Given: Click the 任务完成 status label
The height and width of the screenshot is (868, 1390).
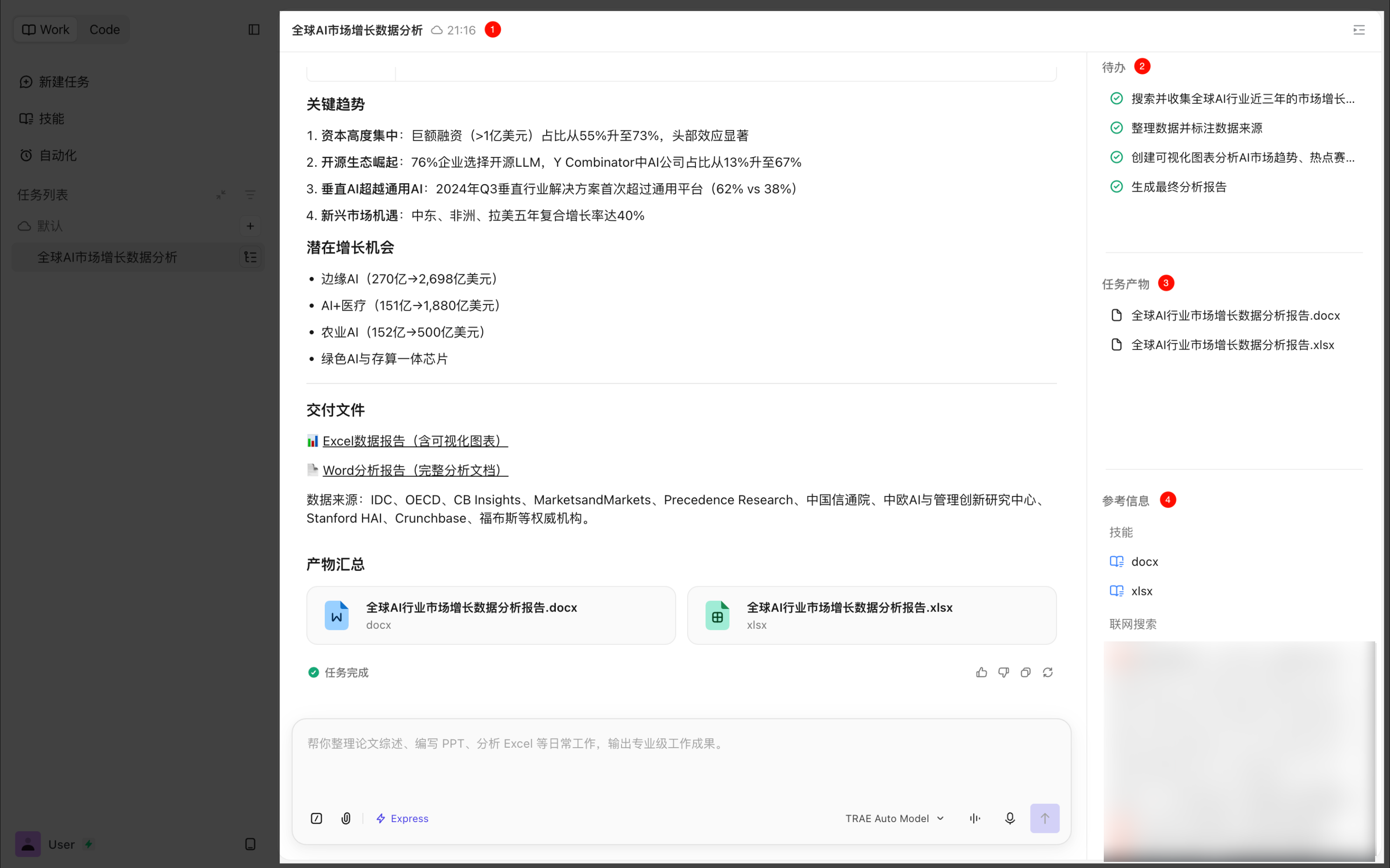Looking at the screenshot, I should 346,672.
